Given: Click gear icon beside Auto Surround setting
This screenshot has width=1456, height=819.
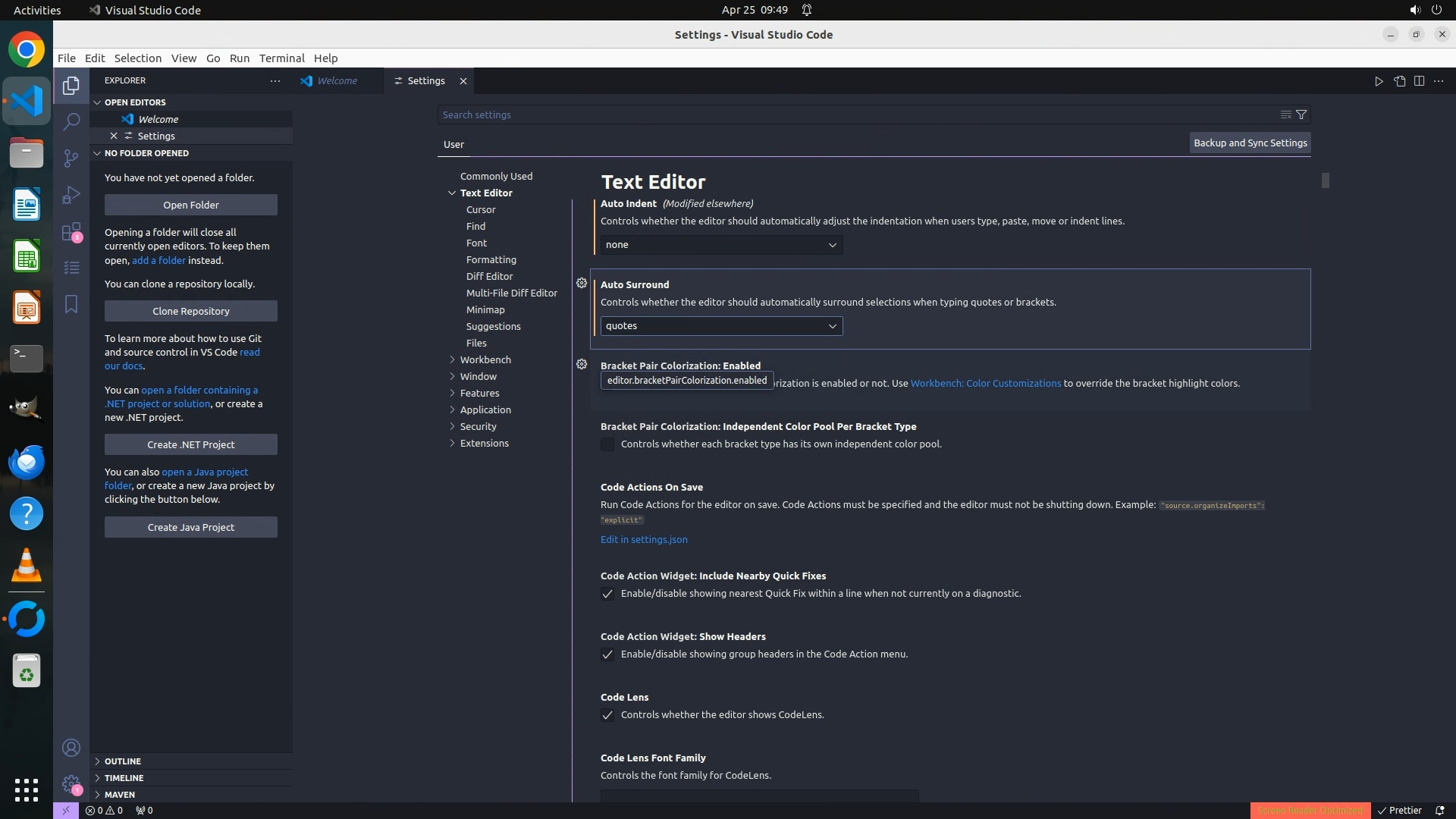Looking at the screenshot, I should [x=582, y=283].
